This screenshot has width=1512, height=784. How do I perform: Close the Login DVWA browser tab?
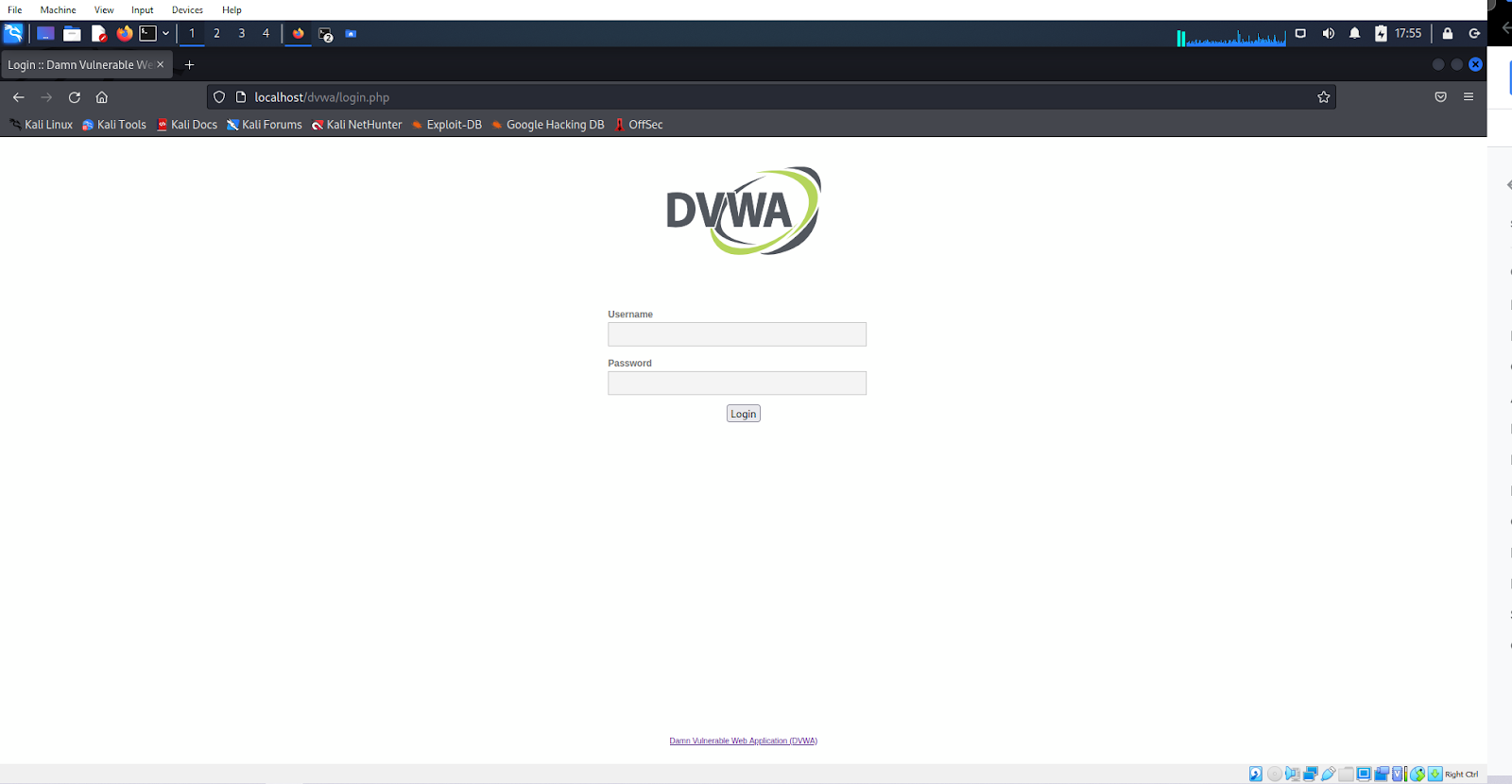160,64
